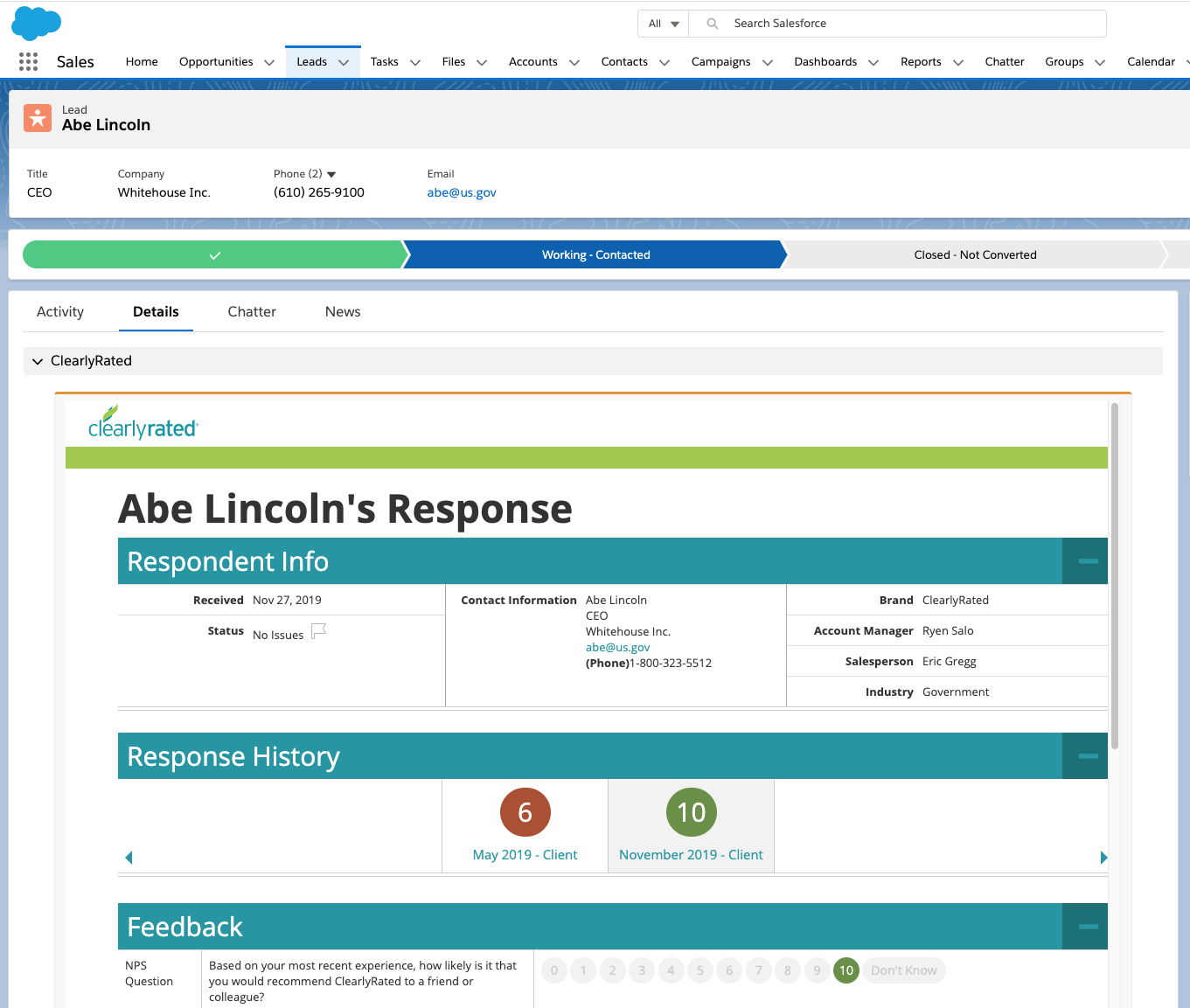Select NPS rating 4
Viewport: 1190px width, 1008px height.
click(672, 970)
